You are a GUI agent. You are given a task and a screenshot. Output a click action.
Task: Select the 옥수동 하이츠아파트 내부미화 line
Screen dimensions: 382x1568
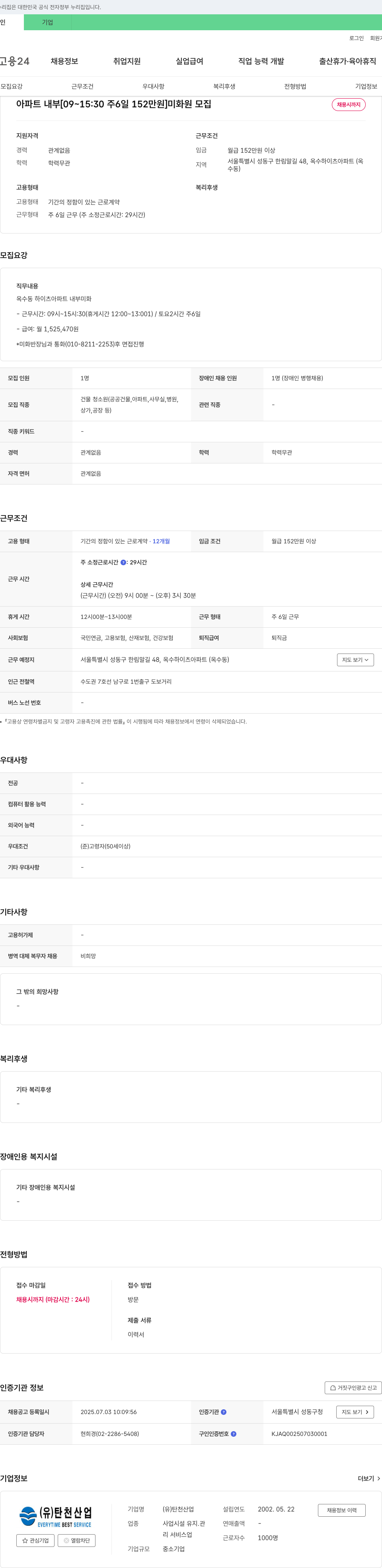(54, 299)
